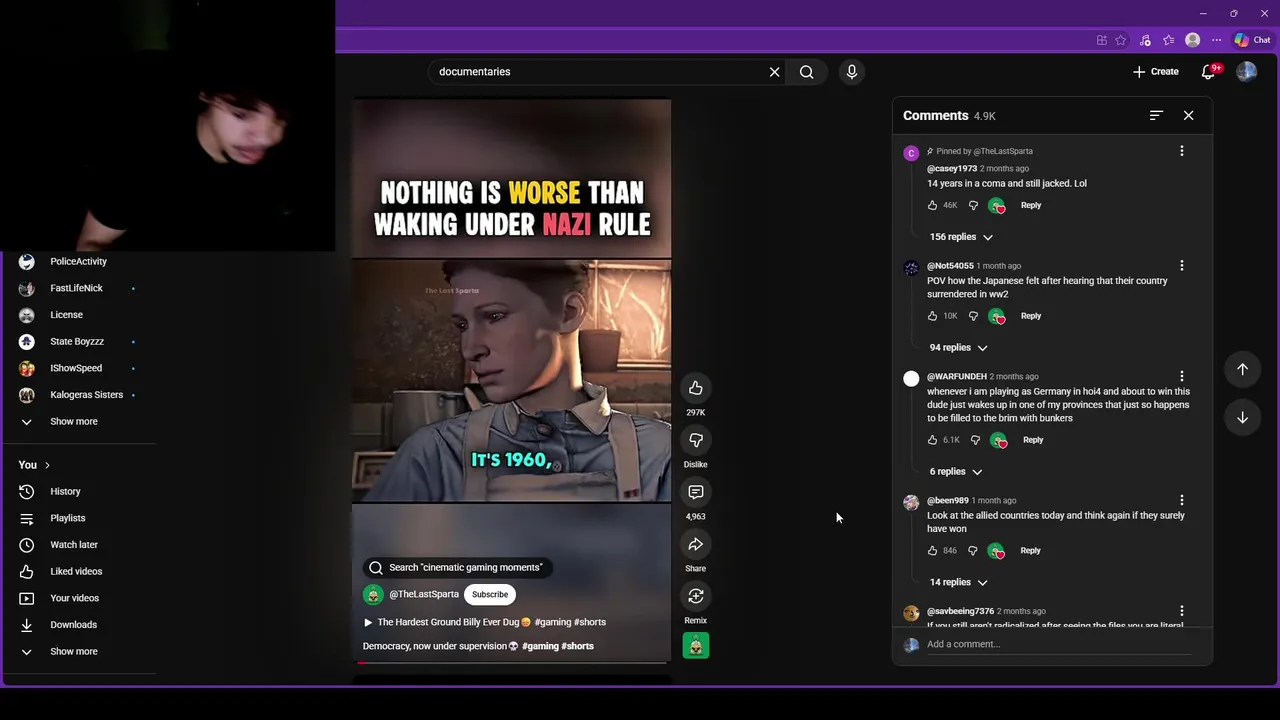Image resolution: width=1280 pixels, height=720 pixels.
Task: Search "cinematic gaming moments" suggestion
Action: [457, 568]
